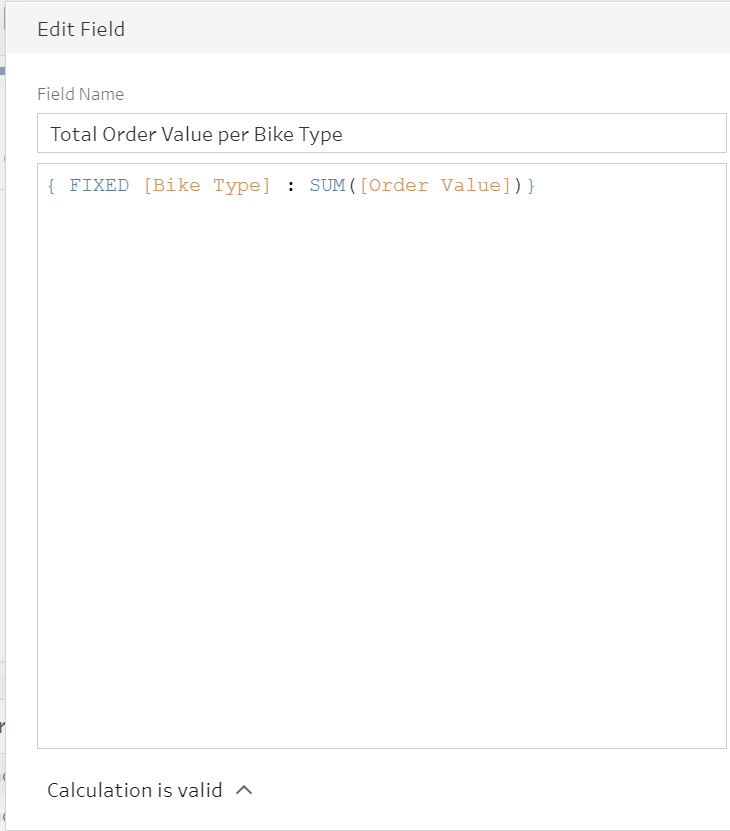
Task: Click the Edit Field dialog title
Action: 81,29
